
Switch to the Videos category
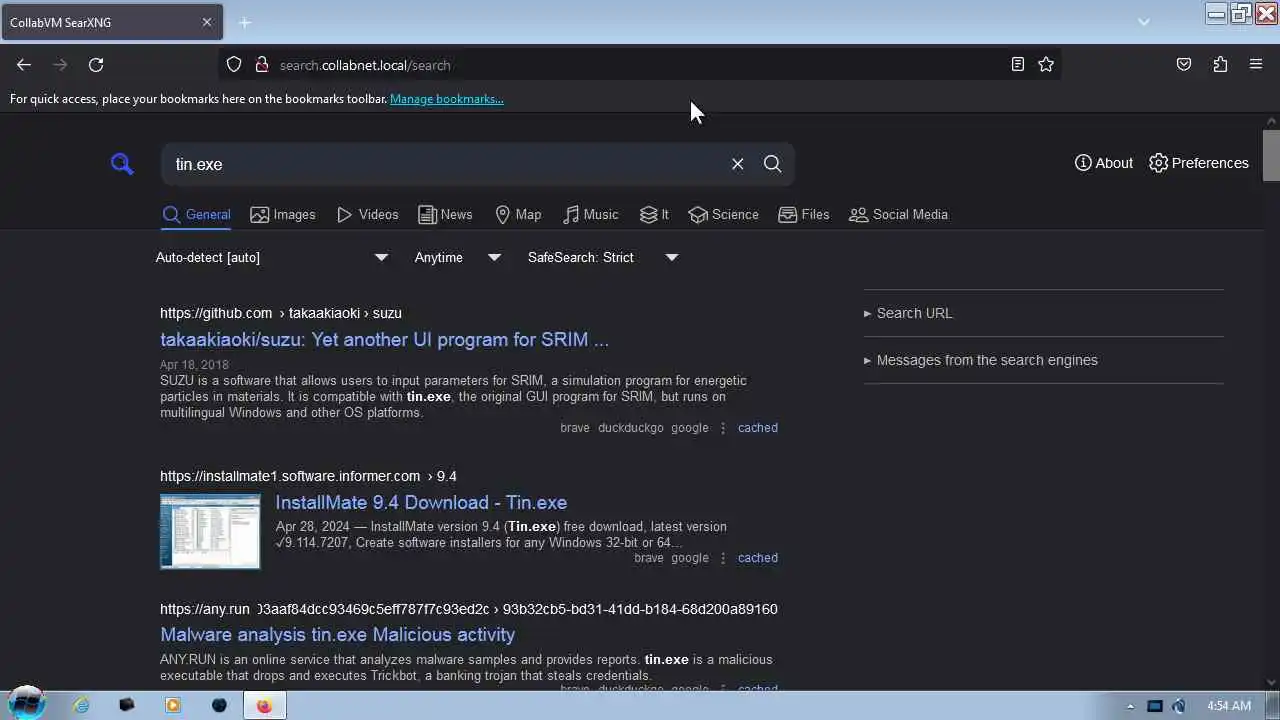(368, 215)
